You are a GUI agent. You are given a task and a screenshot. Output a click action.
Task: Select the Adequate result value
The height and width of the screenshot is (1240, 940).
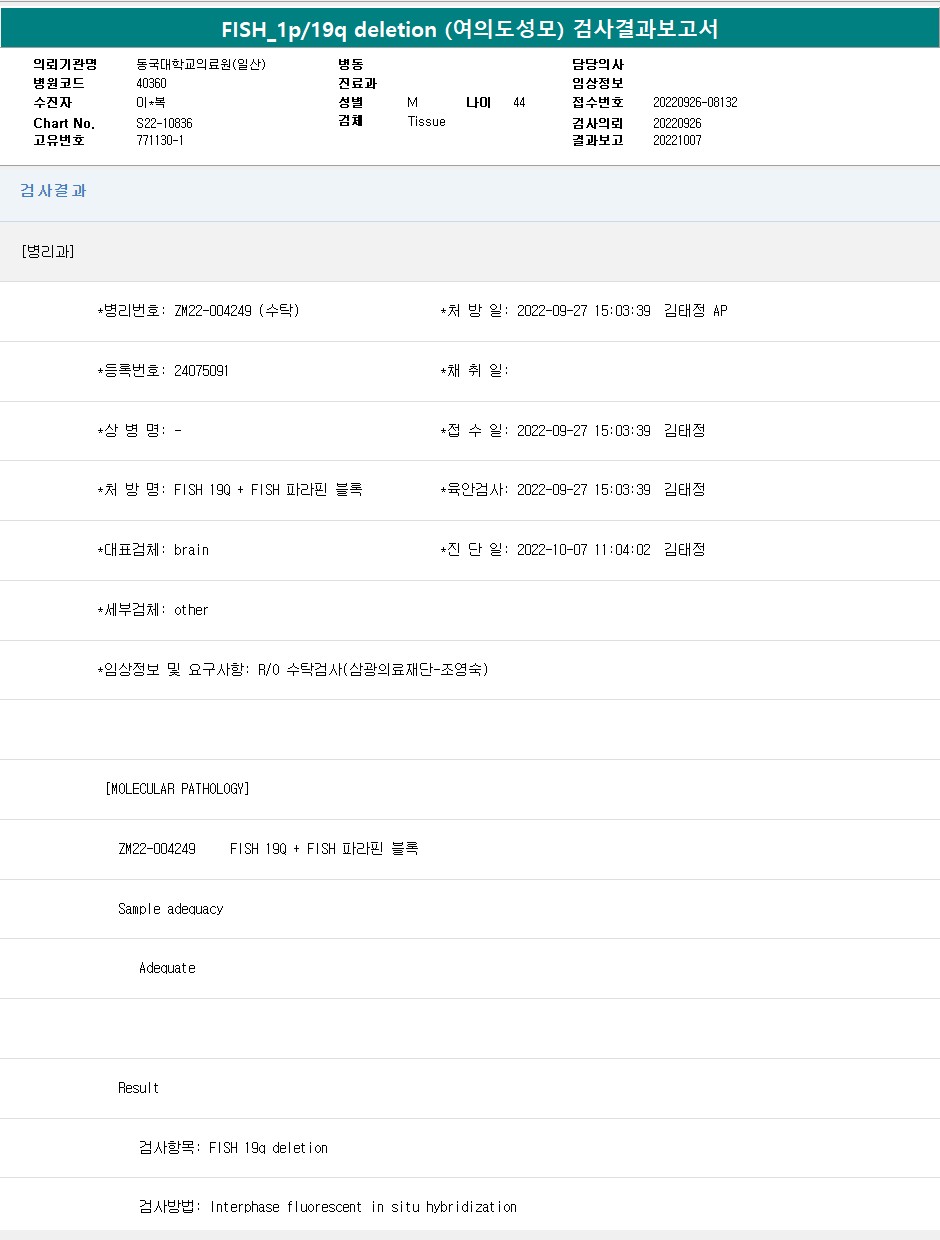pos(167,968)
